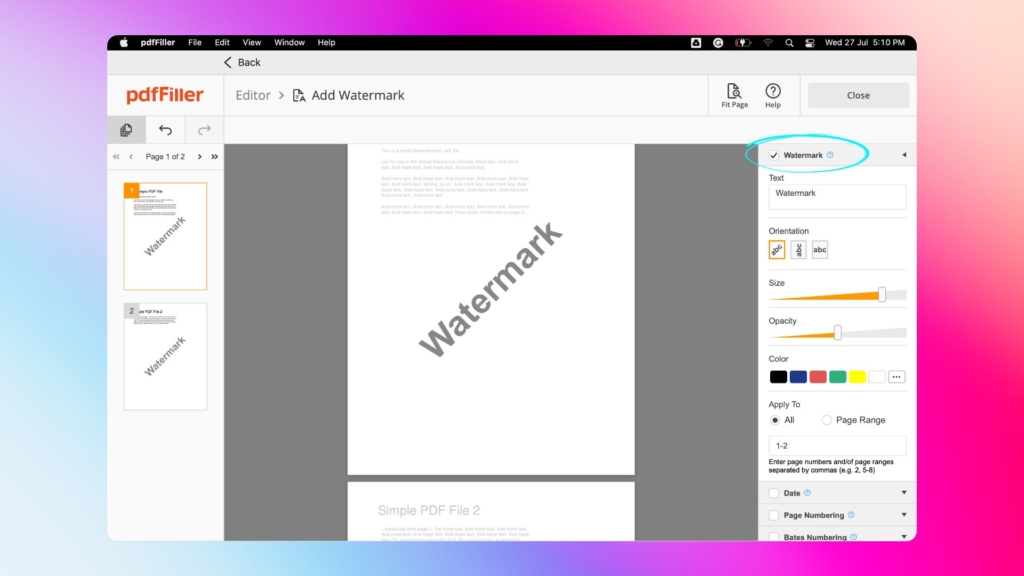The image size is (1024, 576).
Task: Click the Close button
Action: [858, 95]
